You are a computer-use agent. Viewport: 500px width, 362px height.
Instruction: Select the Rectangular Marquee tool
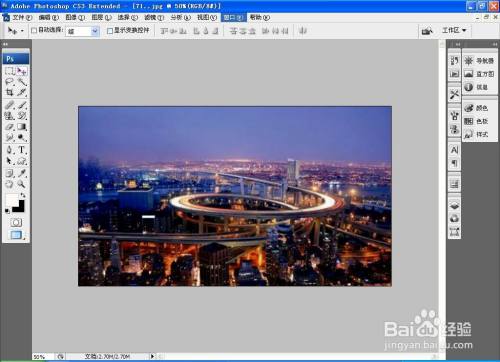point(9,71)
